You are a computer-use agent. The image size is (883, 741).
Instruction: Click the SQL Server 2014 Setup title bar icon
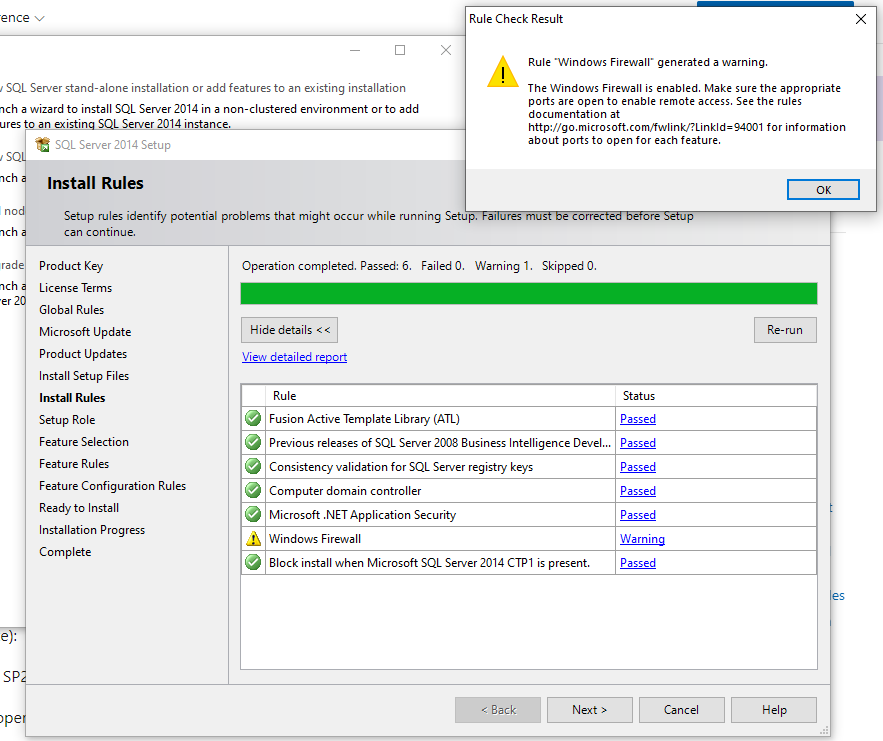tap(41, 145)
